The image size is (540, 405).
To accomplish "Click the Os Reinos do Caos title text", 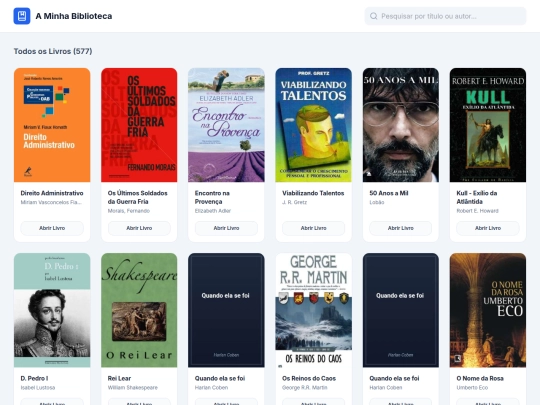I will (x=309, y=378).
